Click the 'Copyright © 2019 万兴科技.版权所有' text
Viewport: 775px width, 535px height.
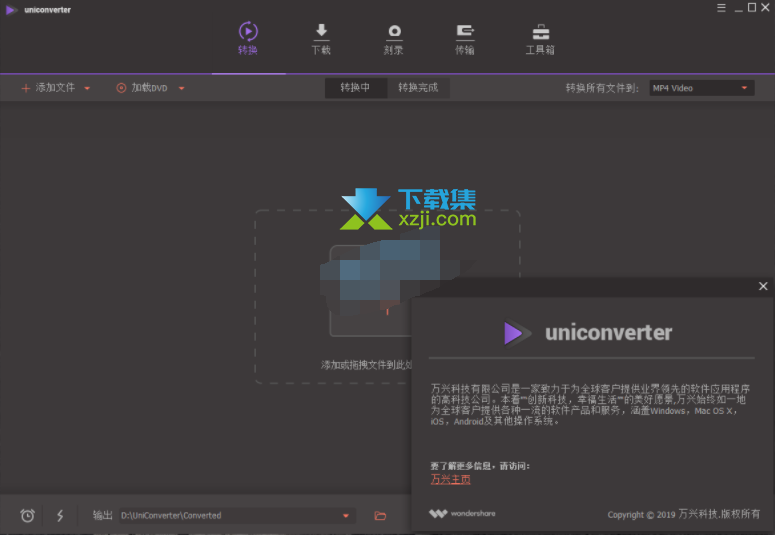pyautogui.click(x=684, y=514)
